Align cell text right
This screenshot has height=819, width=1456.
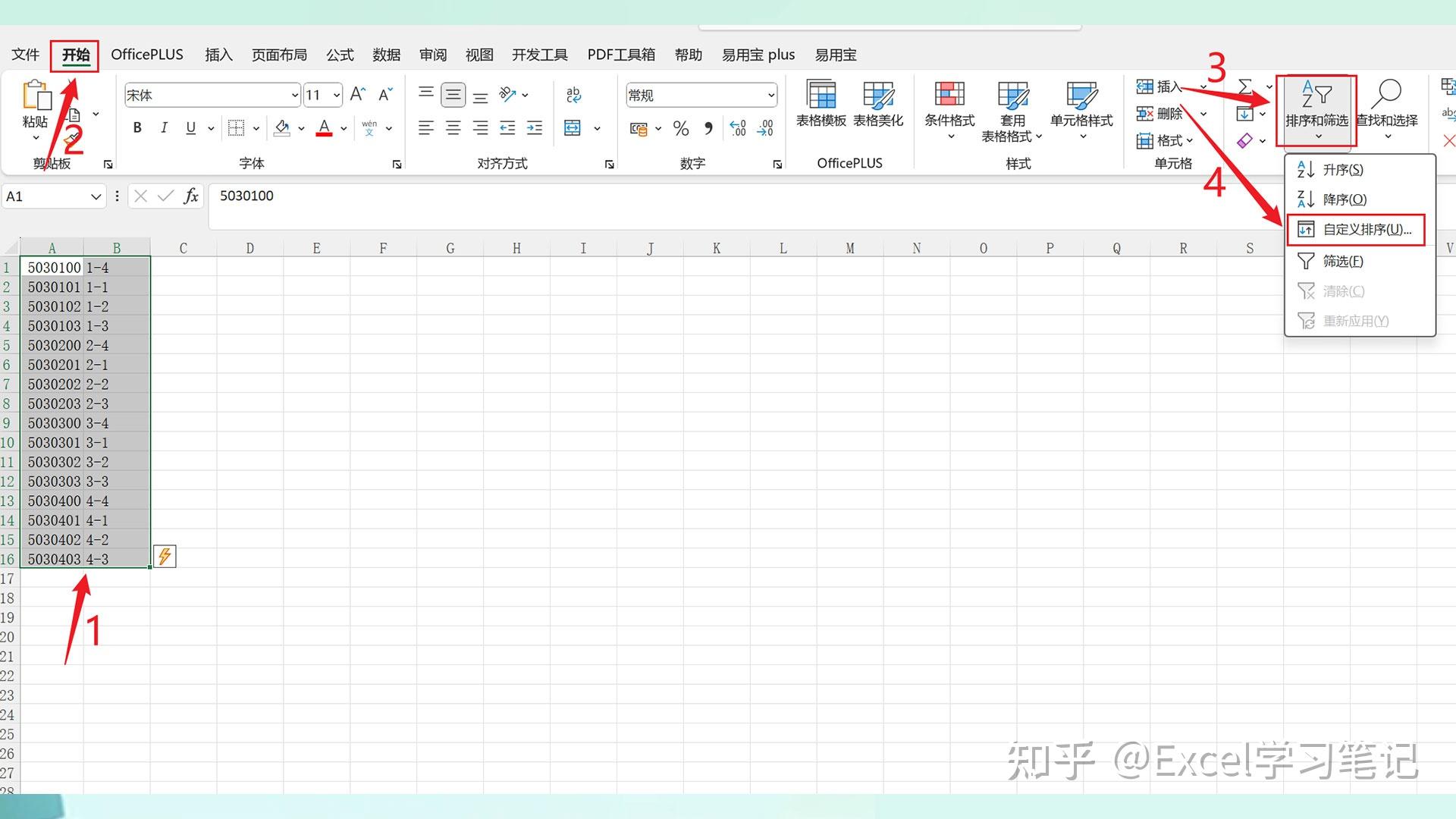tap(480, 128)
